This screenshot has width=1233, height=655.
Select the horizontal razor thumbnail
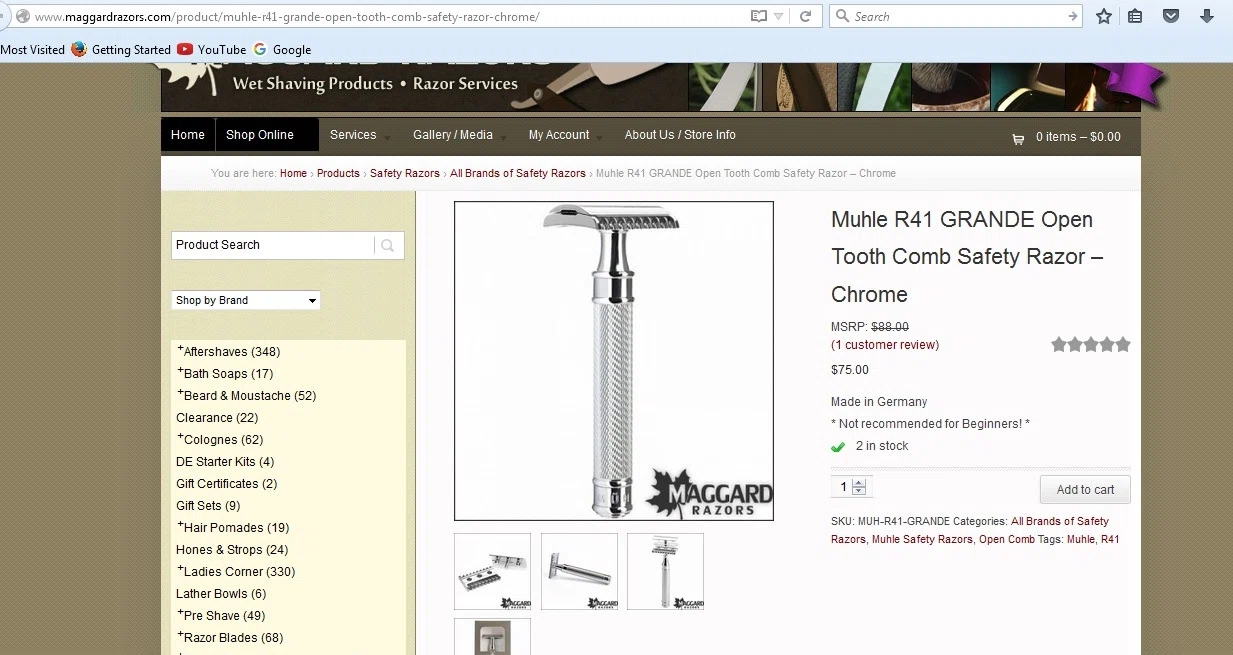[x=579, y=571]
